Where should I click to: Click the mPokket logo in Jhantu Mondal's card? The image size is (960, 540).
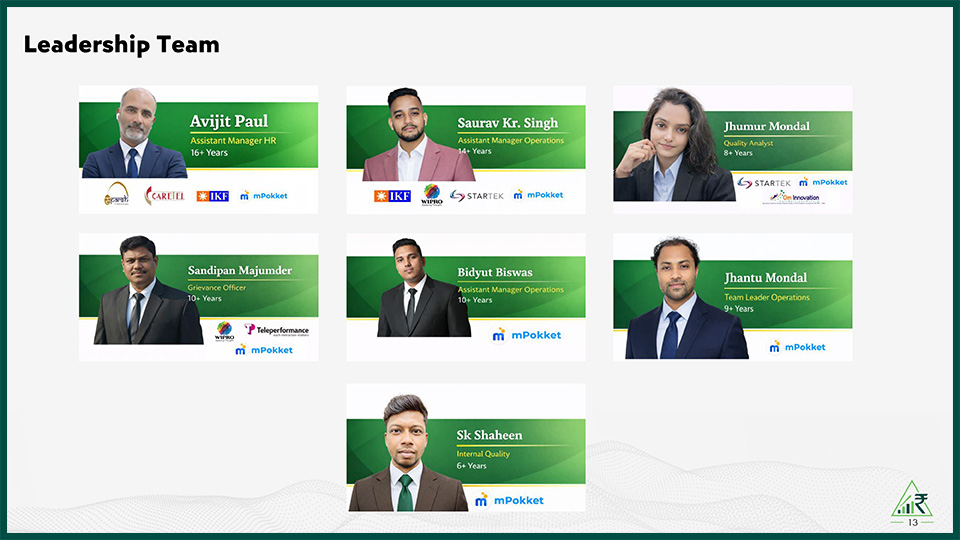(797, 347)
